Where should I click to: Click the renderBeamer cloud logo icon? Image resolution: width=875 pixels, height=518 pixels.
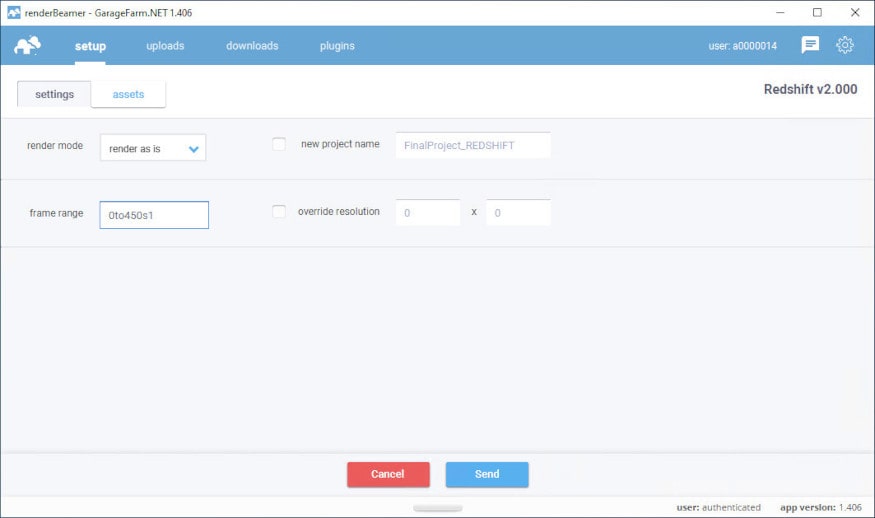(x=27, y=45)
